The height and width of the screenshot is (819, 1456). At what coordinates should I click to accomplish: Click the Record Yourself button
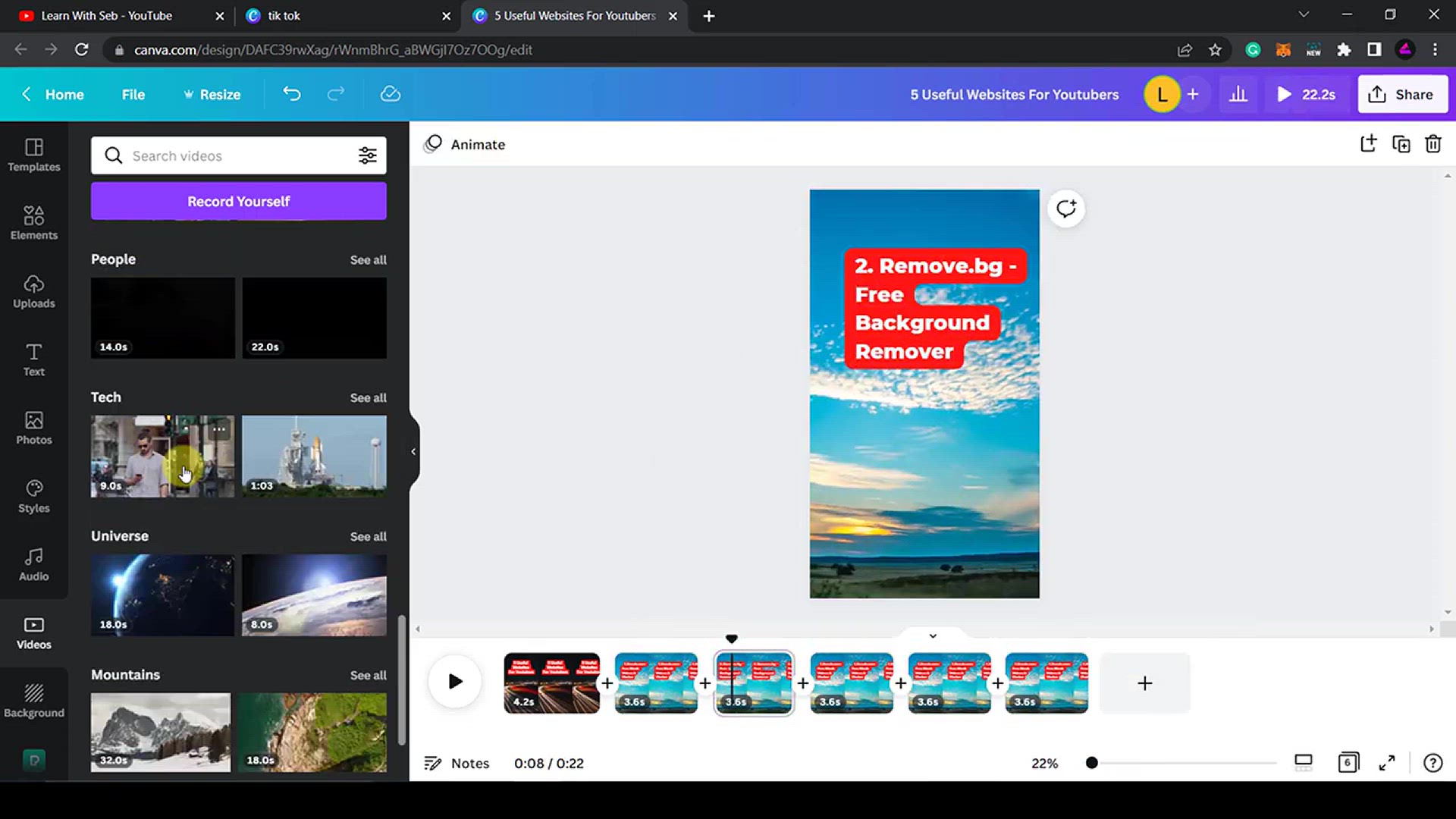tap(239, 201)
